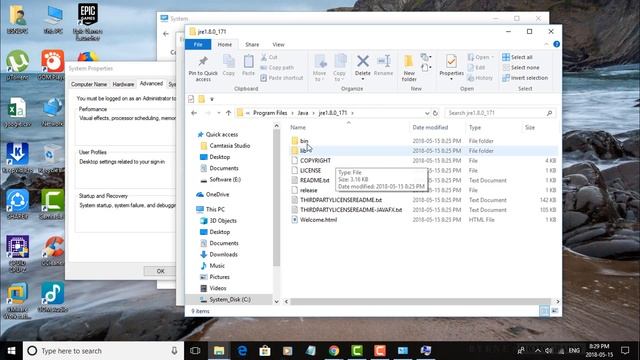
Task: Click the red Delete icon
Action: tap(362, 62)
